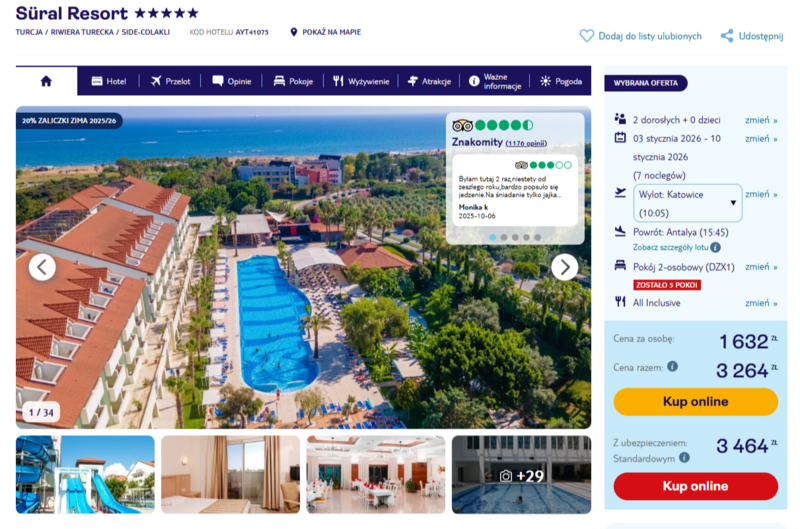800x529 pixels.
Task: Click the map pin icon Pokaż na mapie
Action: click(294, 32)
